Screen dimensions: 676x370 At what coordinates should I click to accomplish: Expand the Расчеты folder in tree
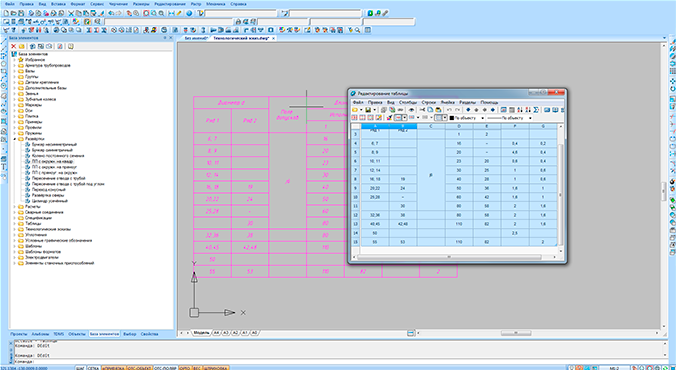tap(14, 207)
